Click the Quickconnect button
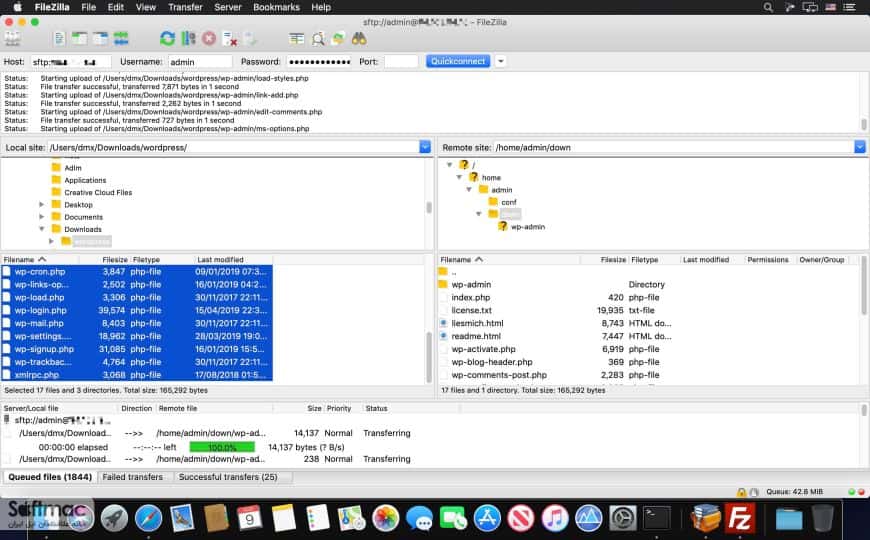 (458, 61)
